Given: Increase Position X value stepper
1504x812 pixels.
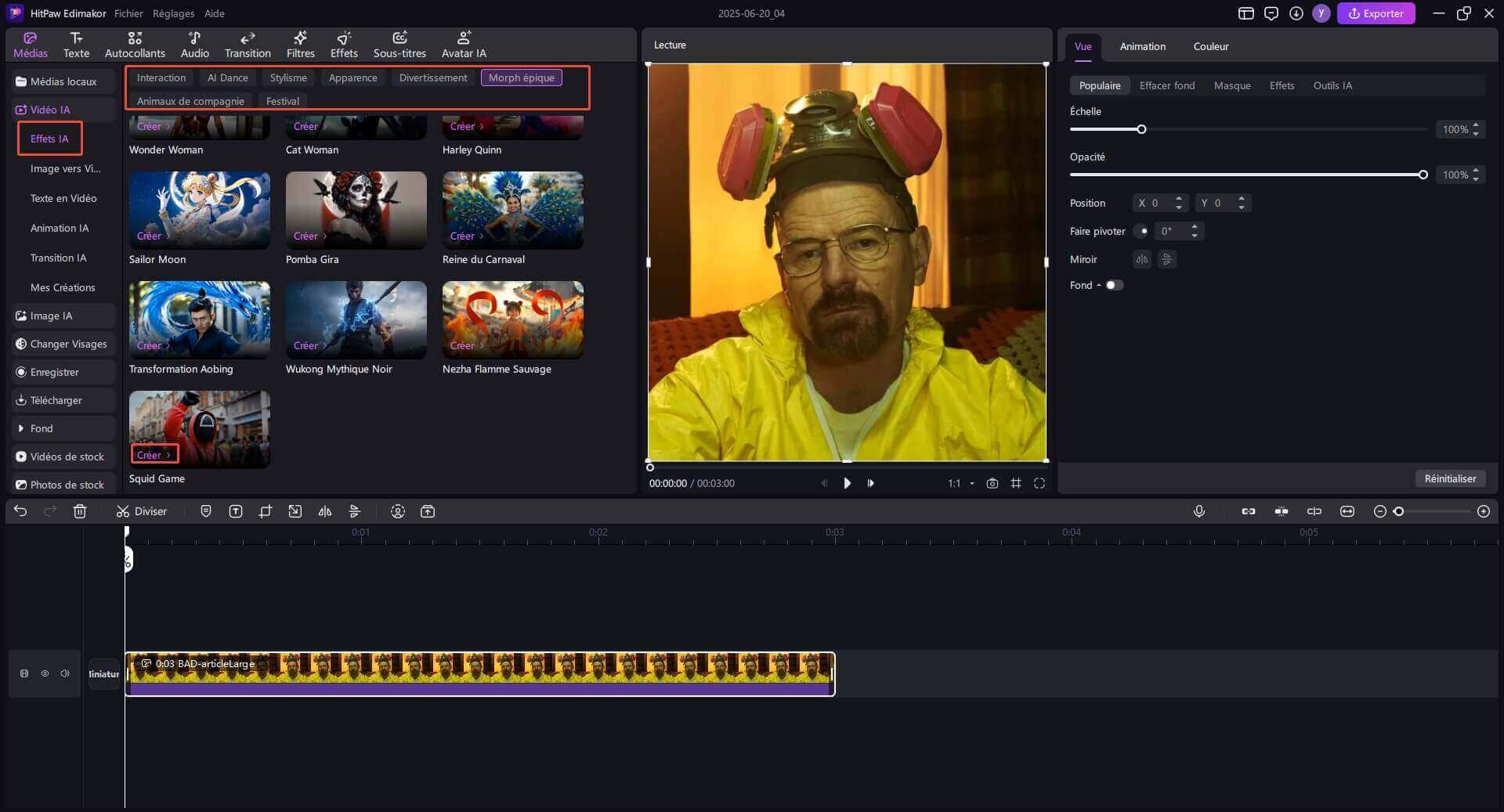Looking at the screenshot, I should tap(1179, 199).
